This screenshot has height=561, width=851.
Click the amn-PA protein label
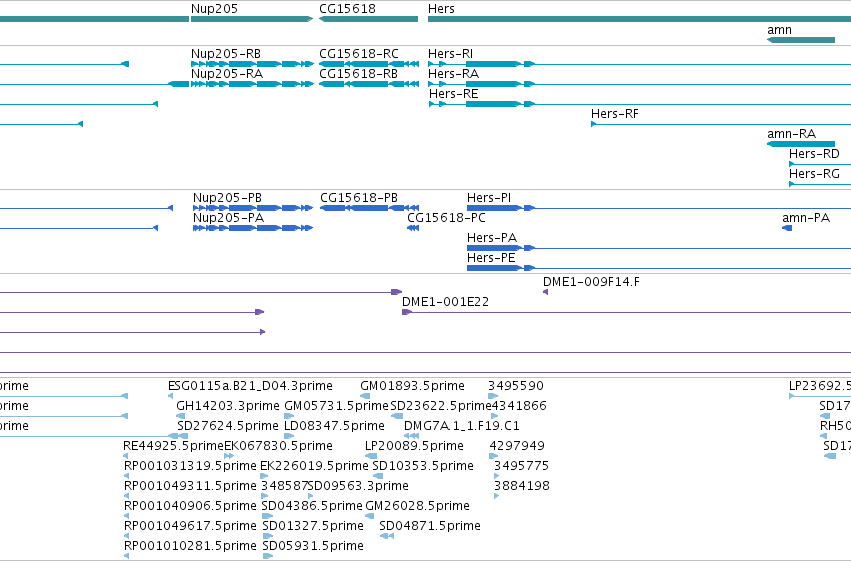click(x=806, y=218)
